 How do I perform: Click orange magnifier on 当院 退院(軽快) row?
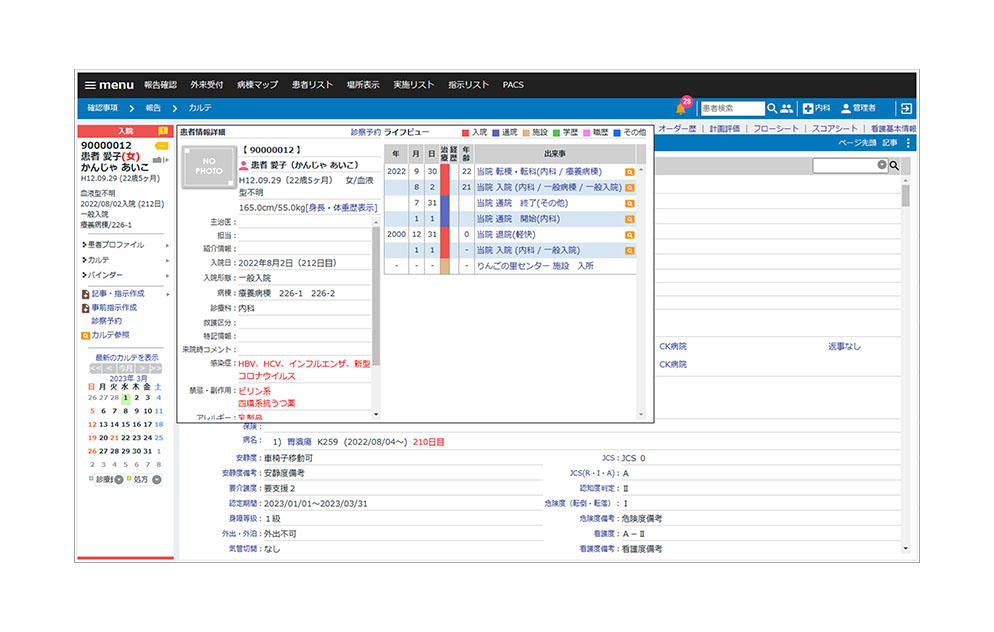coord(629,234)
